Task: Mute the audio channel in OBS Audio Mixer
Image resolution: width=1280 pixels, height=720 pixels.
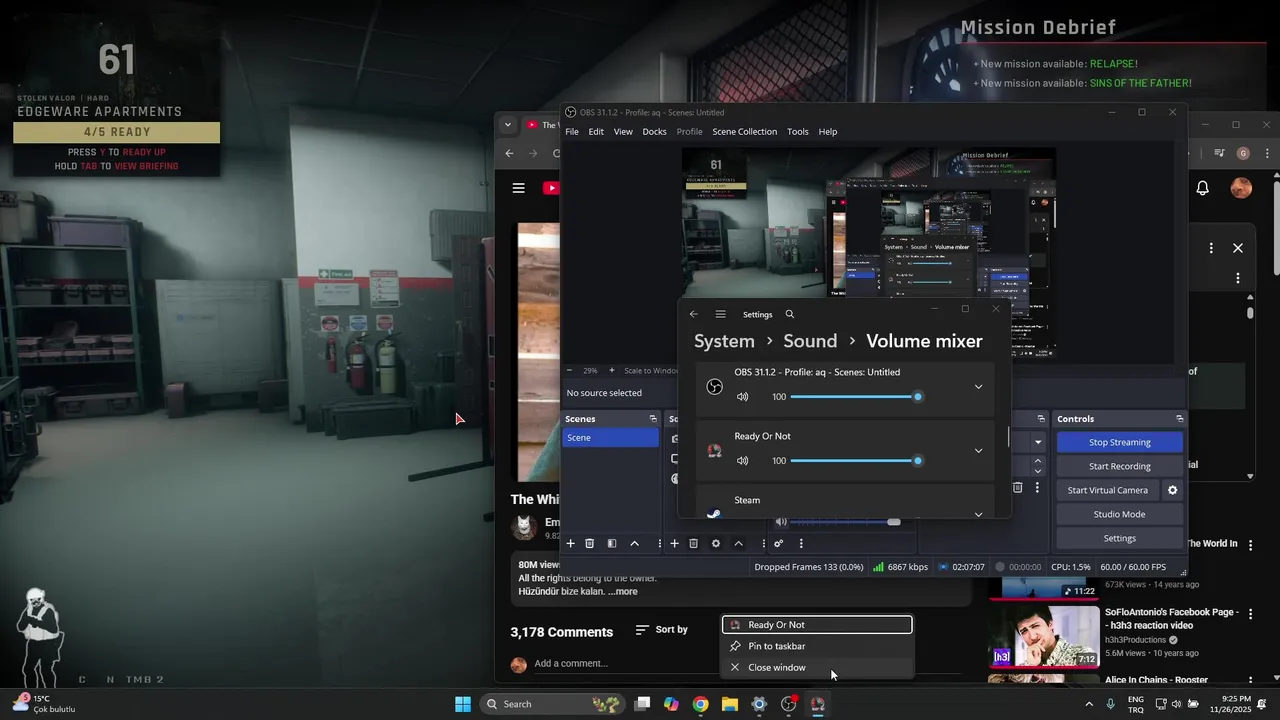Action: click(x=781, y=522)
